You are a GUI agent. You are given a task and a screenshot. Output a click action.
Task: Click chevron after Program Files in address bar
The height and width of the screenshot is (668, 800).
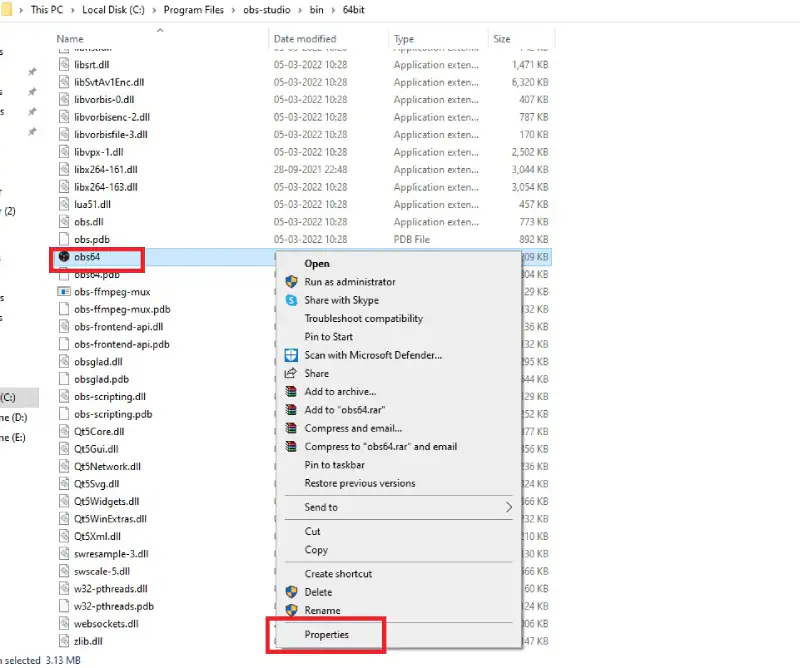233,10
